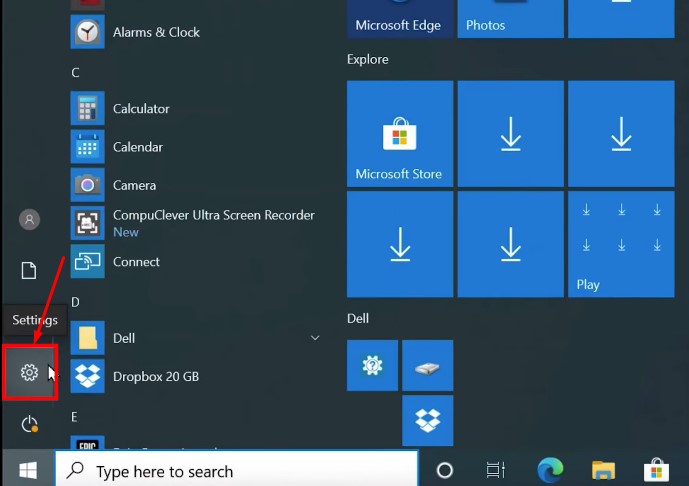Launch Microsoft Edge from the taskbar
This screenshot has height=486, width=689.
pos(550,470)
